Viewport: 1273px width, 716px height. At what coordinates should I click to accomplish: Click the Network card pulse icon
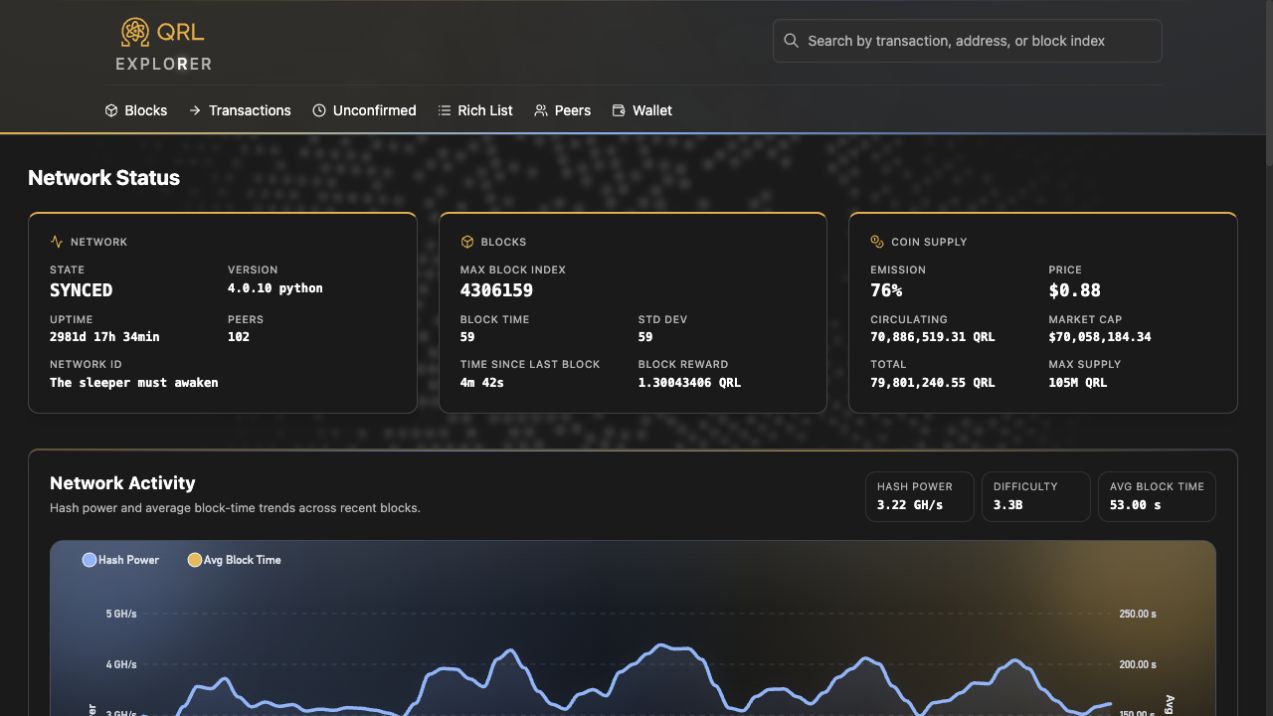56,242
